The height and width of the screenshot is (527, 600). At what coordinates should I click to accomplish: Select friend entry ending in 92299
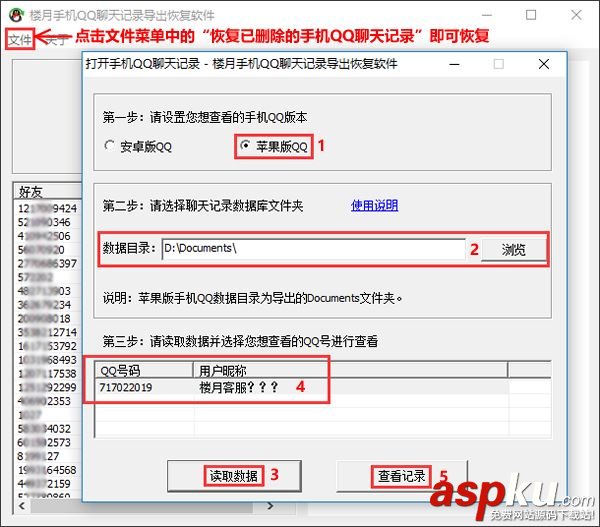(x=47, y=388)
